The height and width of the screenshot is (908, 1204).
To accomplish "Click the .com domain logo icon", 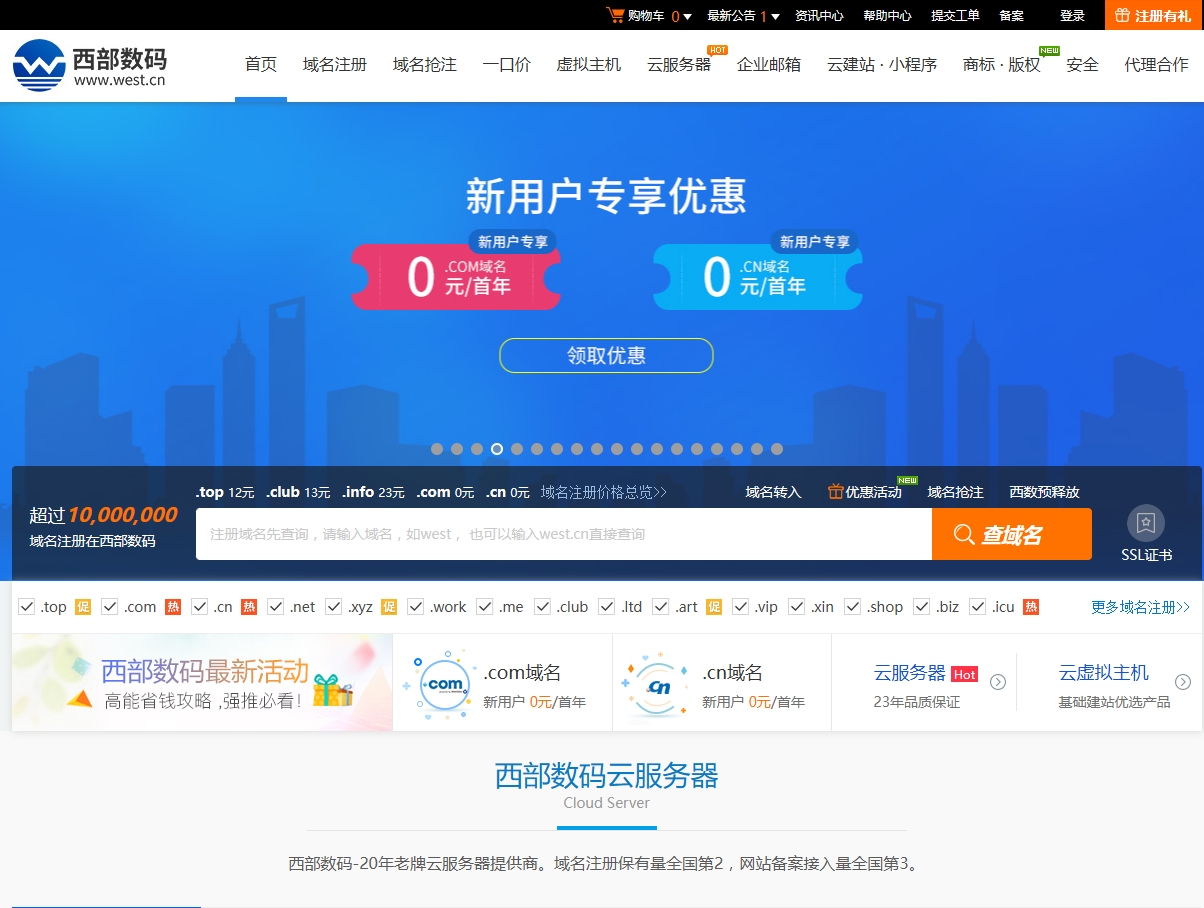I will pos(441,685).
